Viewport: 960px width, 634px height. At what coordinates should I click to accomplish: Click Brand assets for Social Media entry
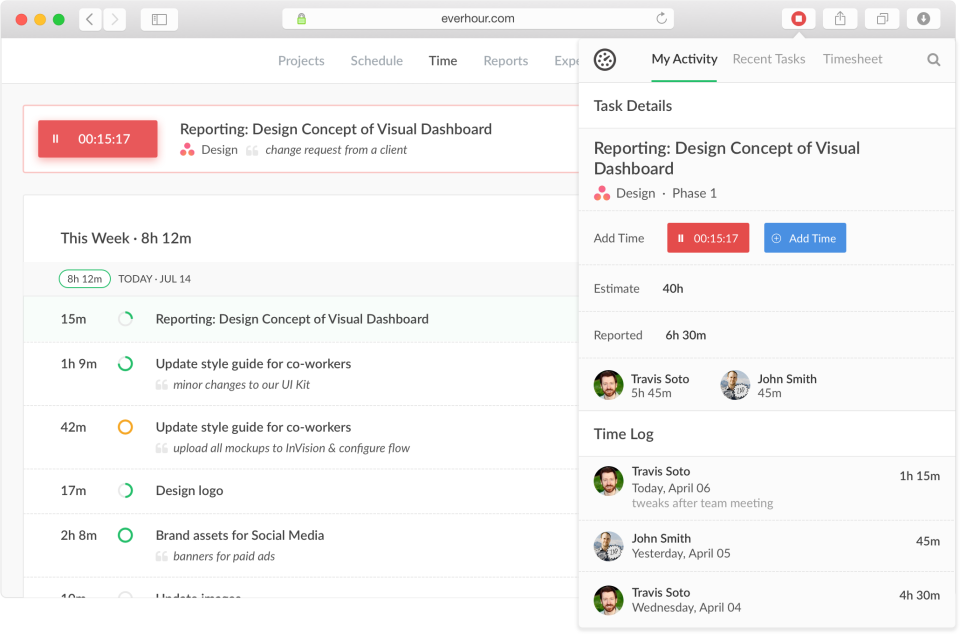point(240,535)
